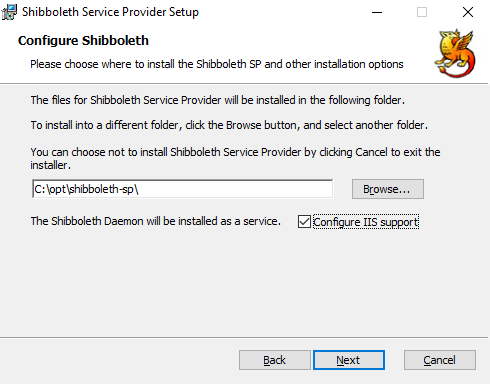Click the 'Please choose where to install' subtitle
This screenshot has width=490, height=384.
tap(217, 64)
